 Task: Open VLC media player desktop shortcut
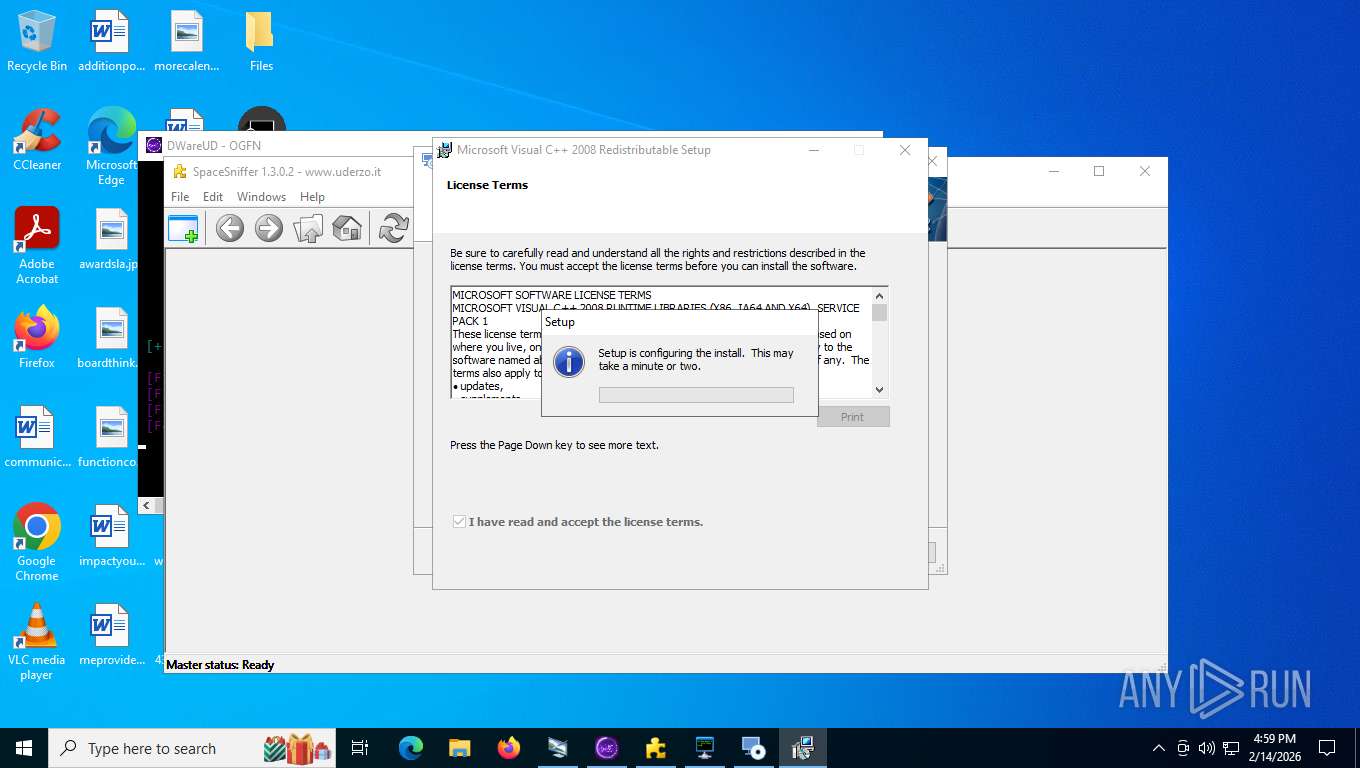click(37, 641)
